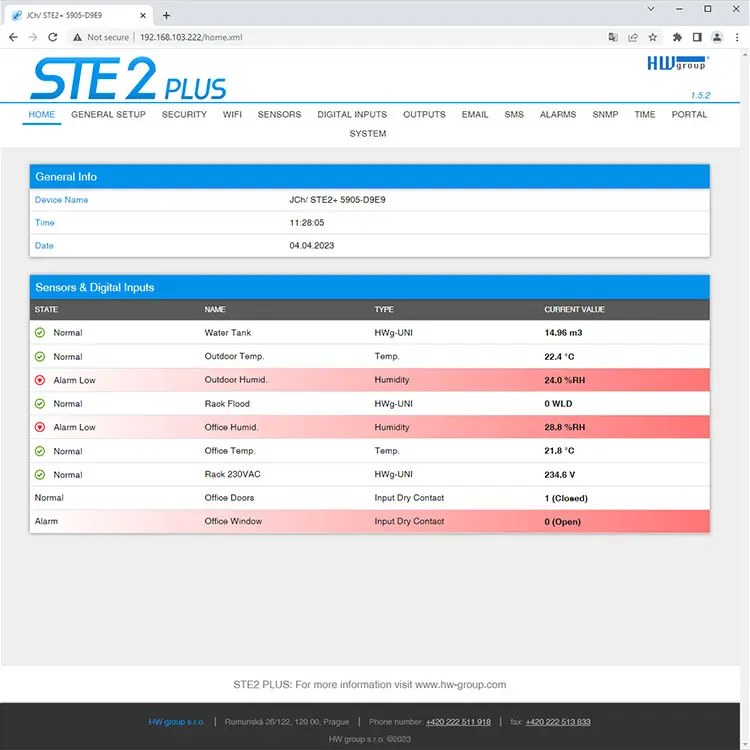Click the 24.0 %RH value
This screenshot has width=750, height=750.
(x=564, y=380)
